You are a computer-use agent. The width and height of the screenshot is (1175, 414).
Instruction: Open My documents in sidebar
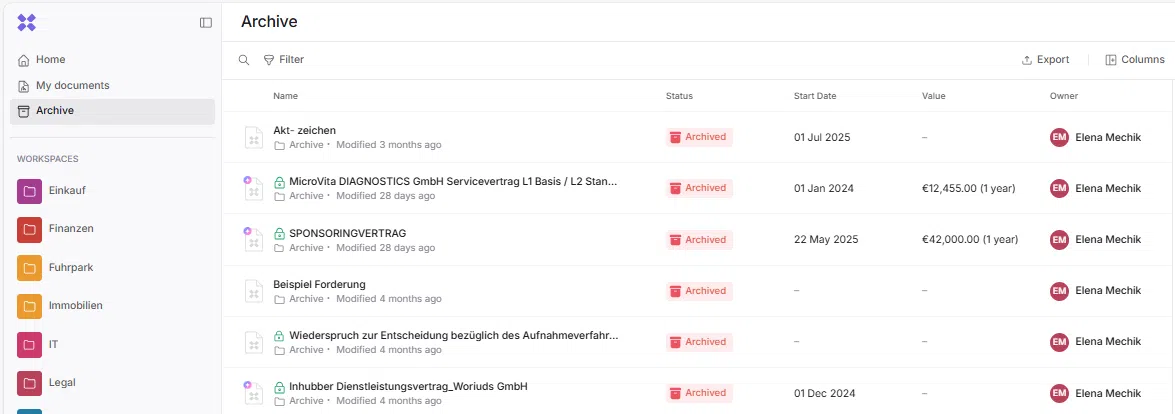(72, 86)
